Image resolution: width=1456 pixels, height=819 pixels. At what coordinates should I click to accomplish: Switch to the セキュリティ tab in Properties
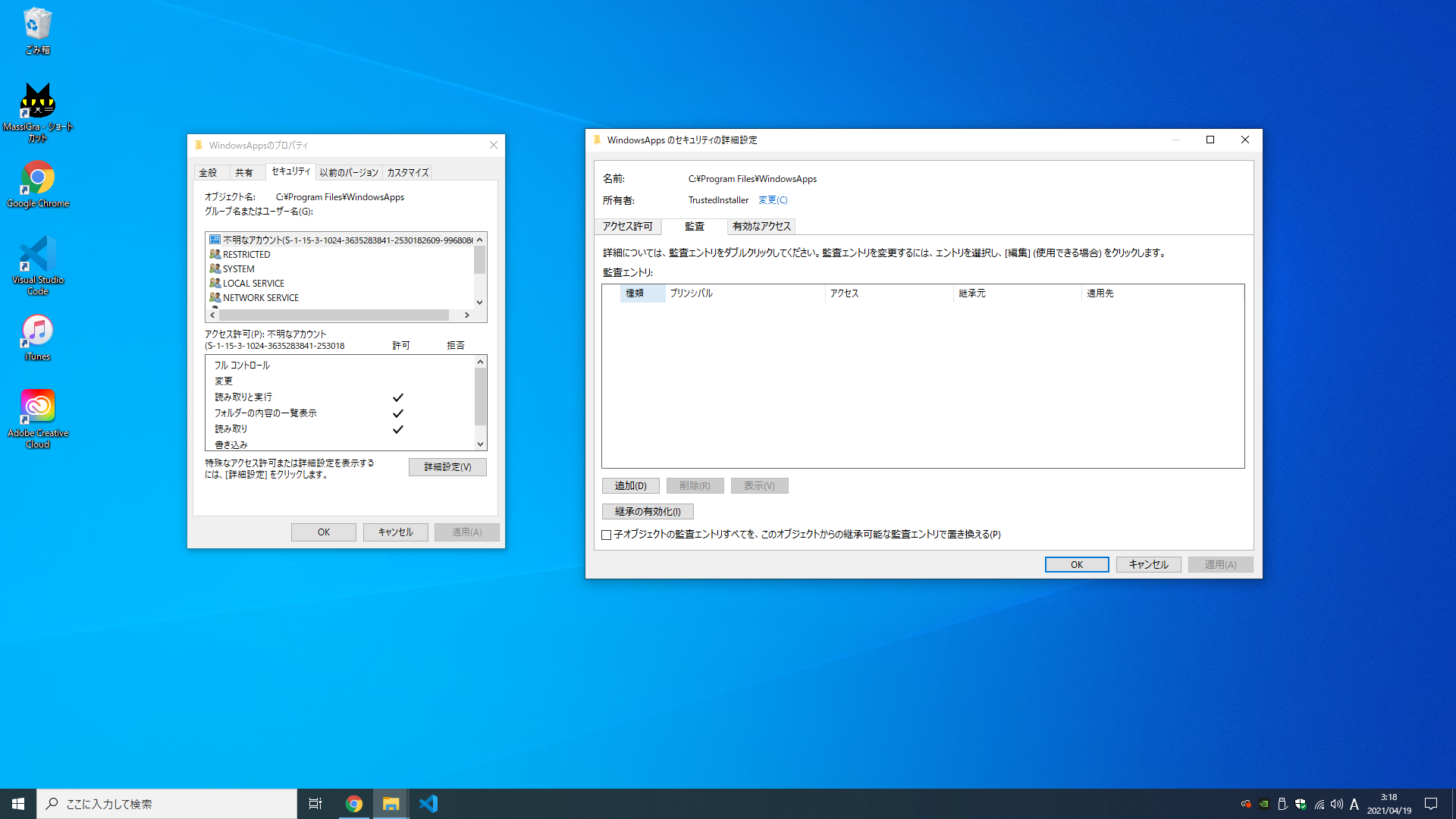290,171
